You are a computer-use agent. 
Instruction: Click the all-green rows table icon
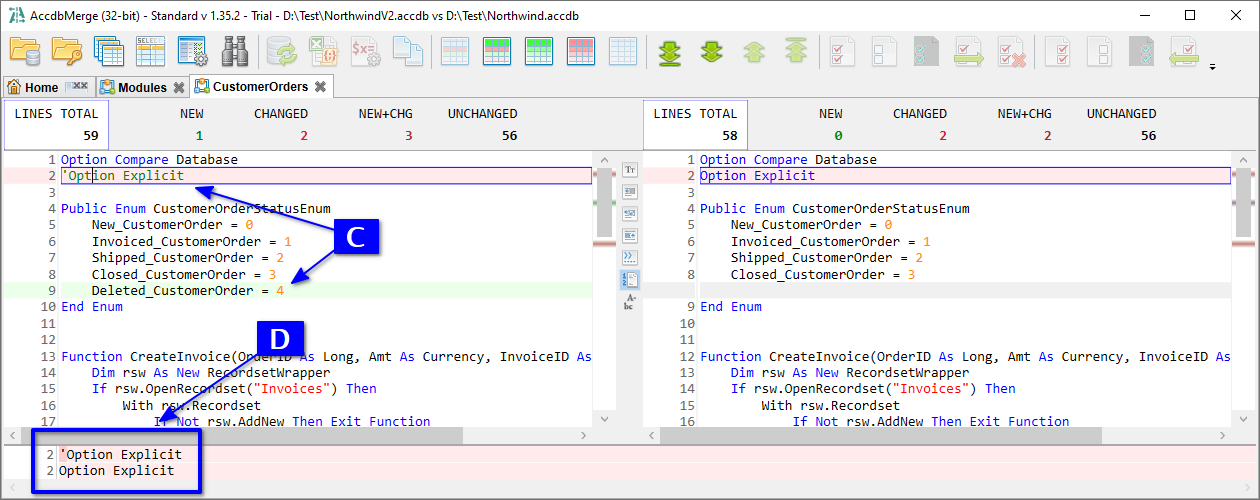click(539, 50)
